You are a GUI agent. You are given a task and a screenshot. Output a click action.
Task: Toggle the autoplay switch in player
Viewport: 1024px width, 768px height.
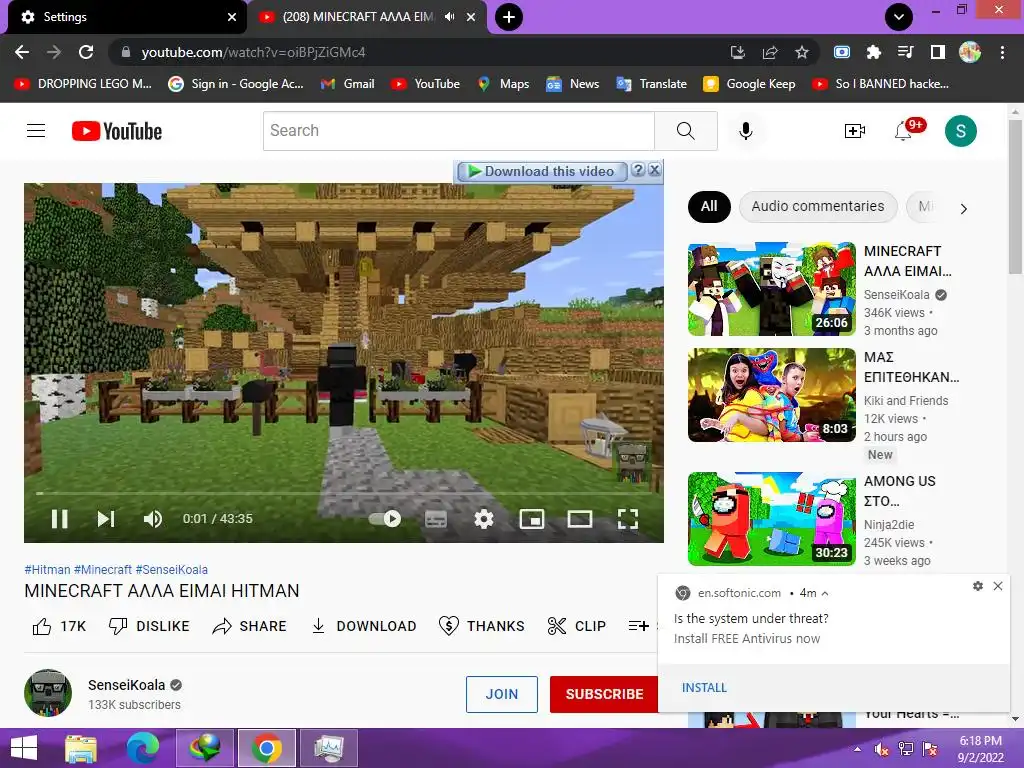385,519
